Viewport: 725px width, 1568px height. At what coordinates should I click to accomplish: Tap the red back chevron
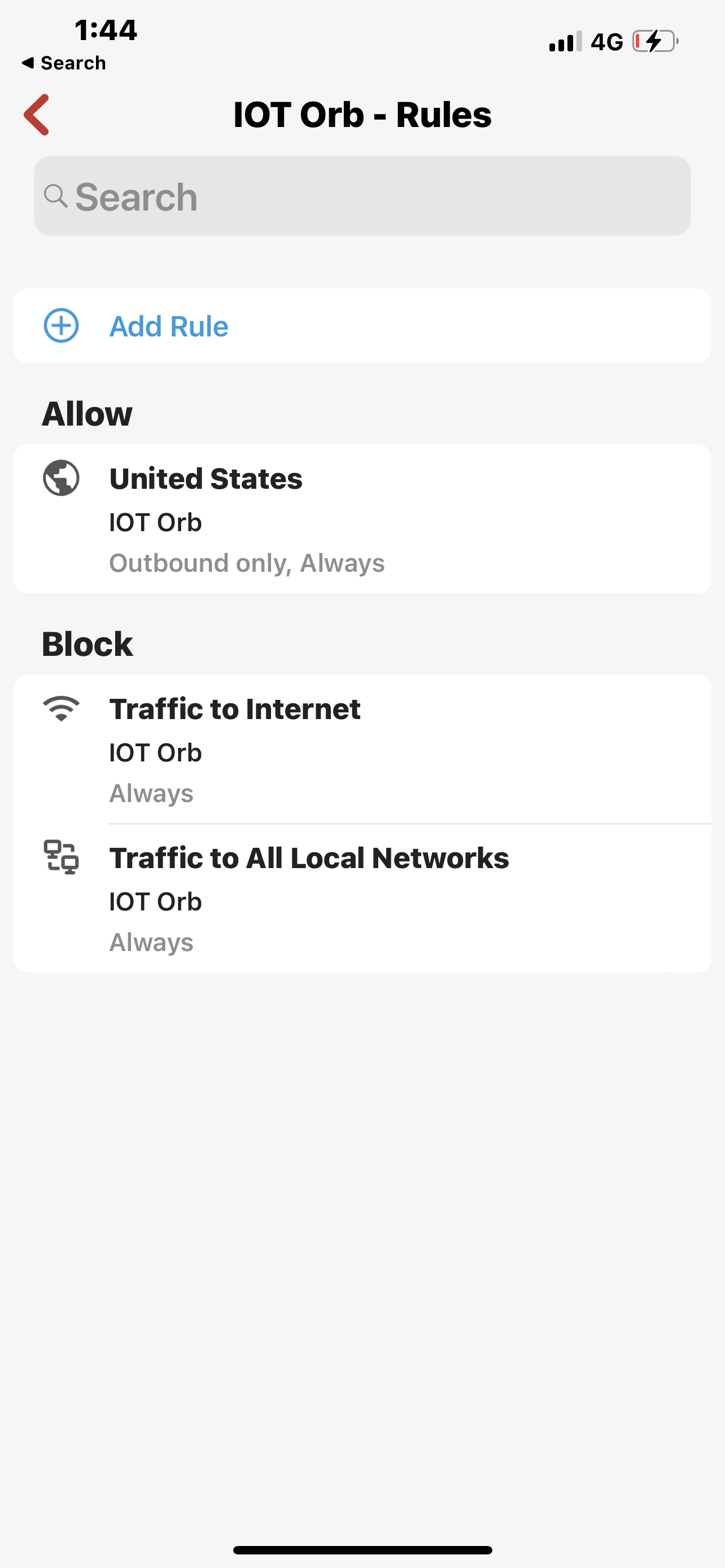click(37, 115)
